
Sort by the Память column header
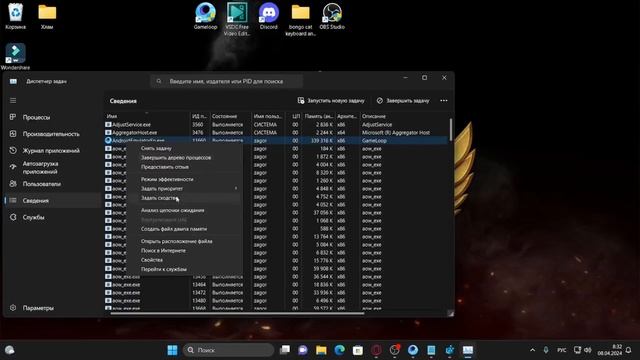pos(318,116)
